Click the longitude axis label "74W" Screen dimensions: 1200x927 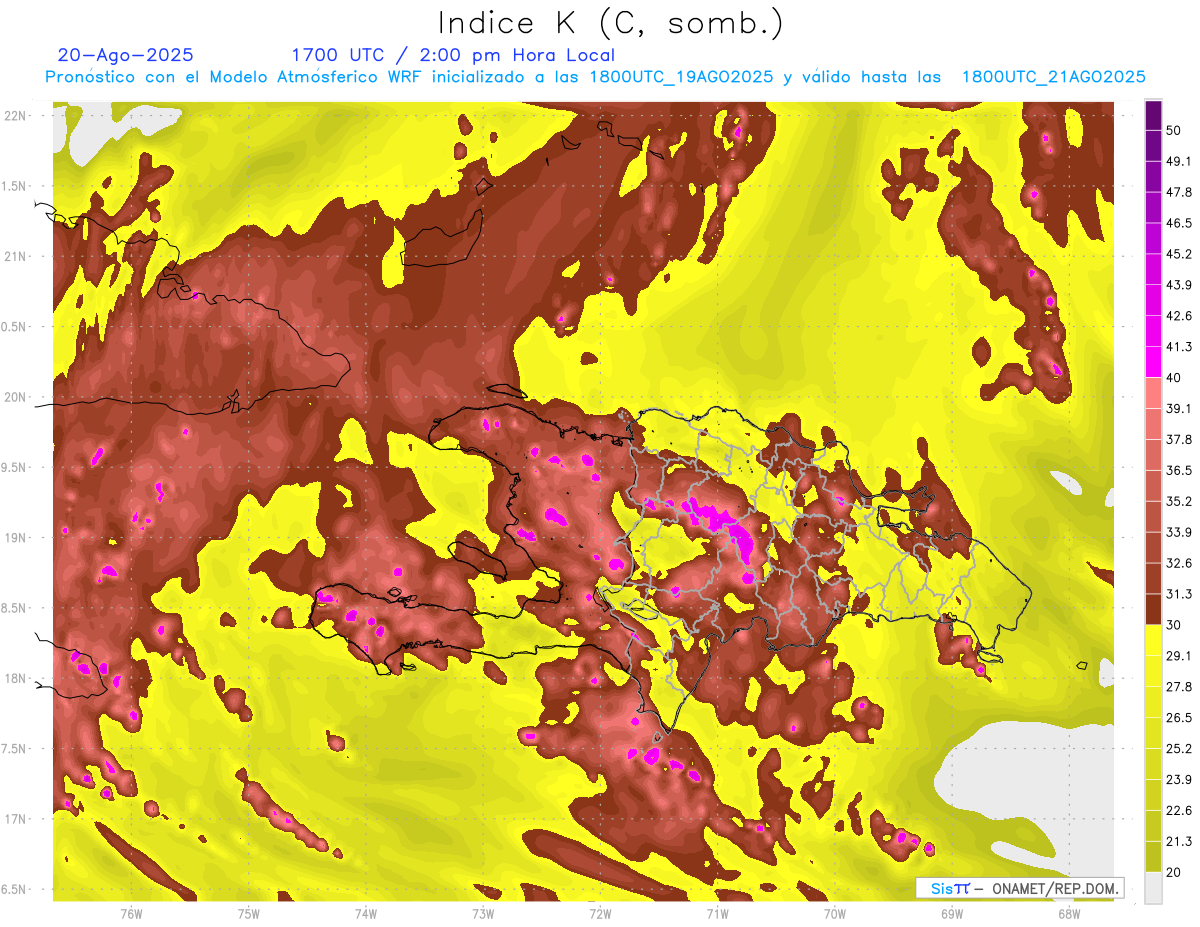click(x=366, y=914)
